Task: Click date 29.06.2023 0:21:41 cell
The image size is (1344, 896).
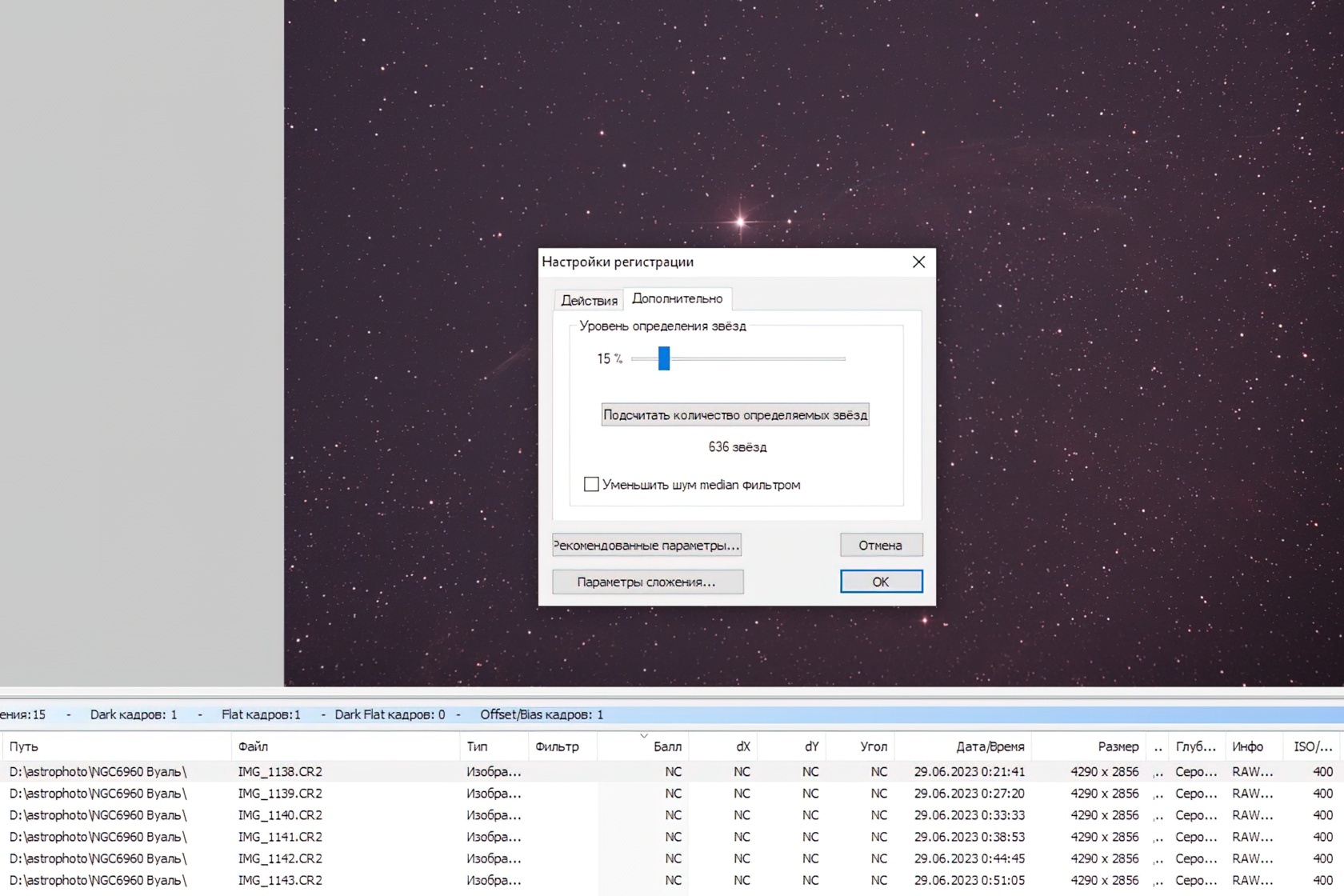Action: pos(969,772)
